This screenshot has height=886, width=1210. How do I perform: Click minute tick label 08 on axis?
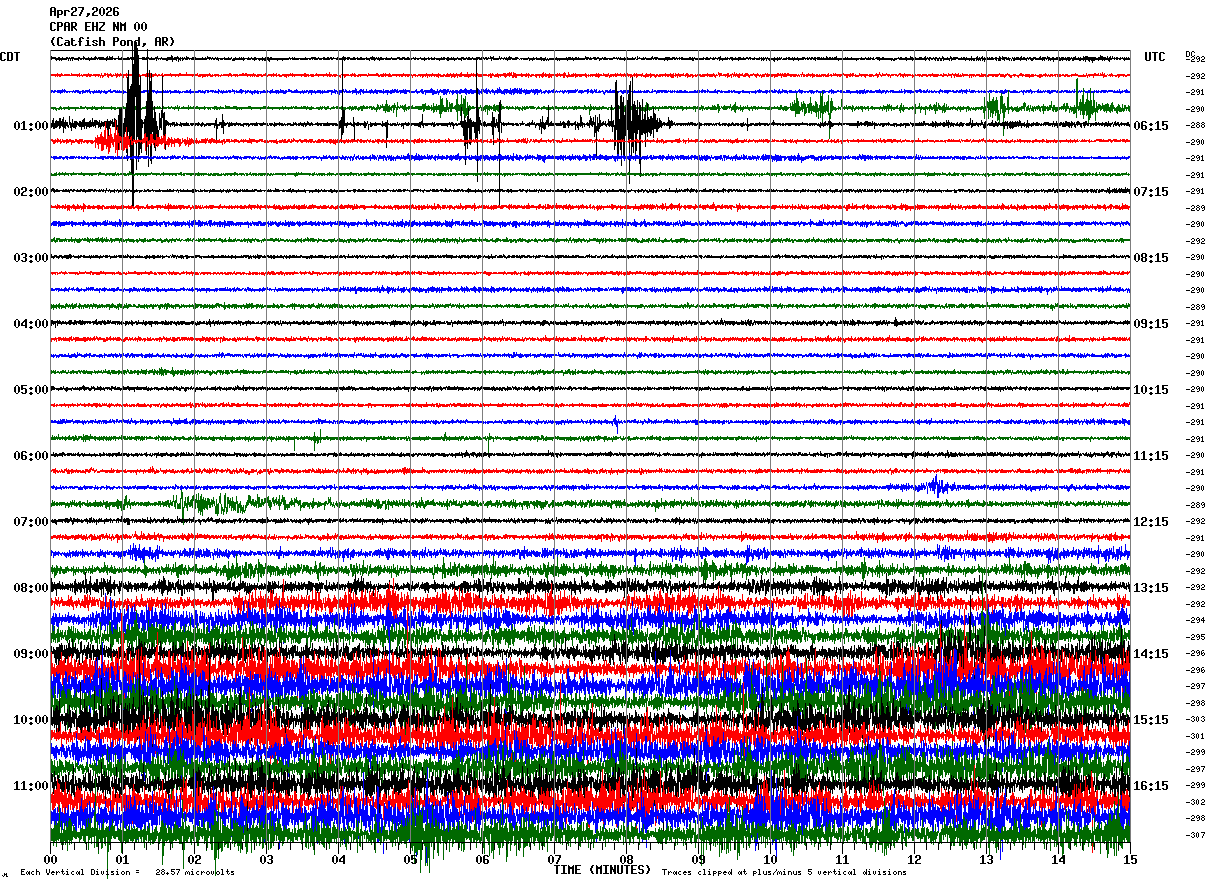click(626, 859)
